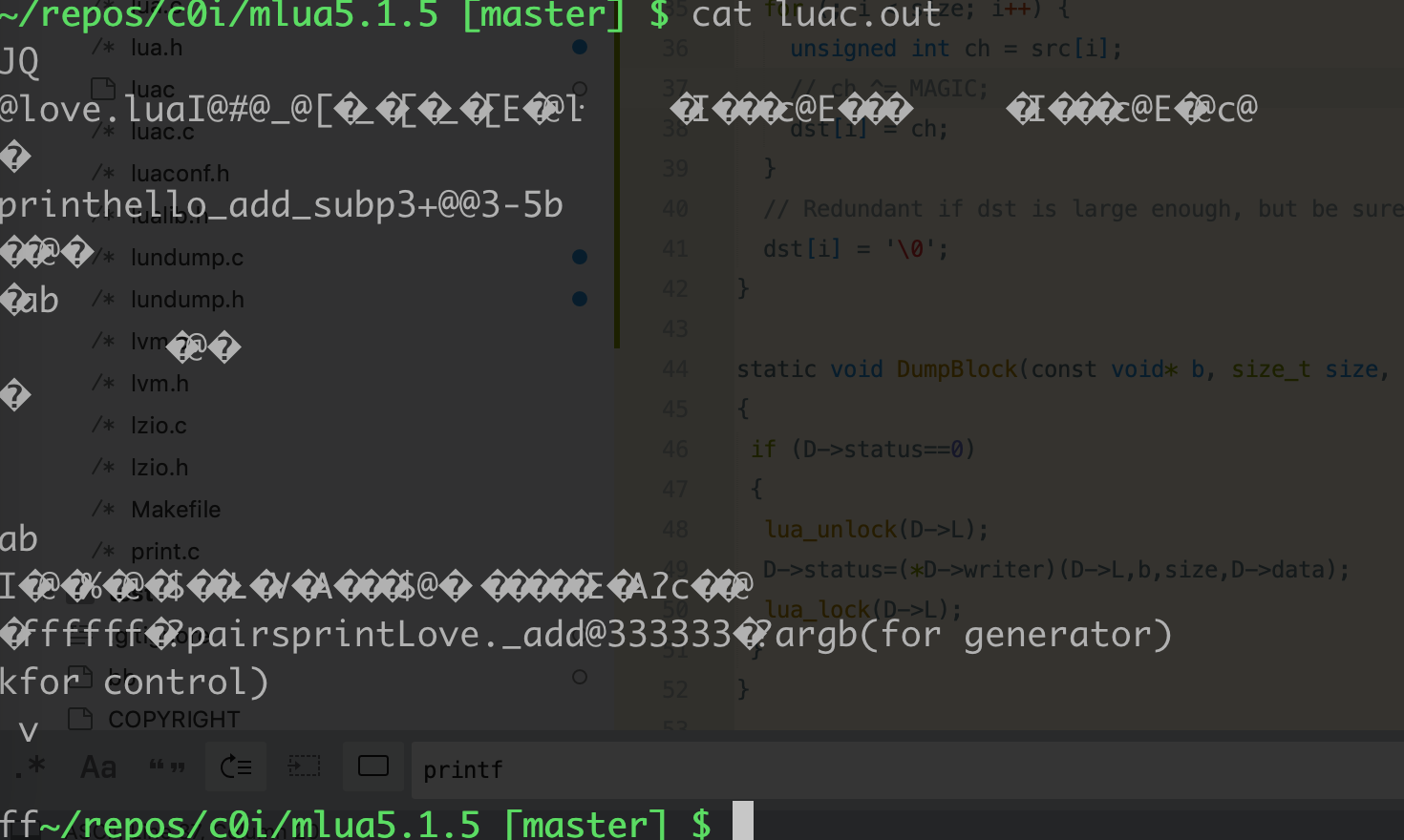Click line number 44 in gutter
1404x840 pixels.
[675, 369]
